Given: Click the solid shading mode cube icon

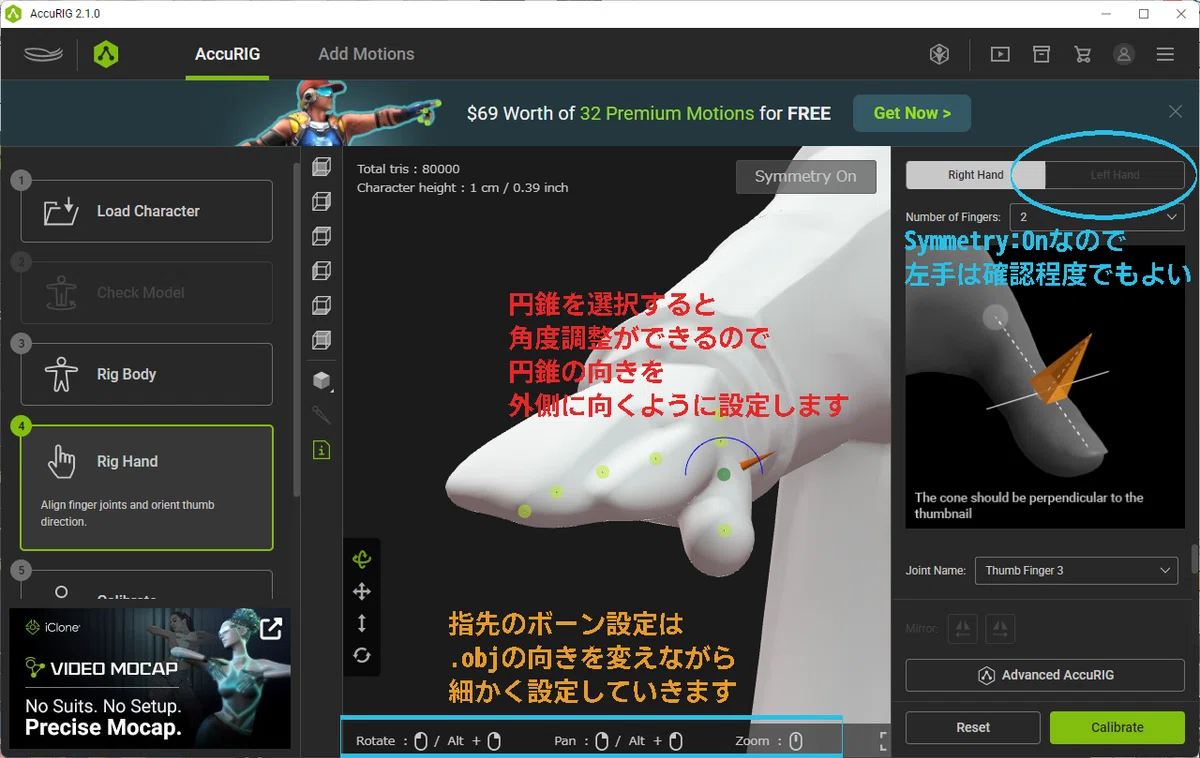Looking at the screenshot, I should [321, 380].
